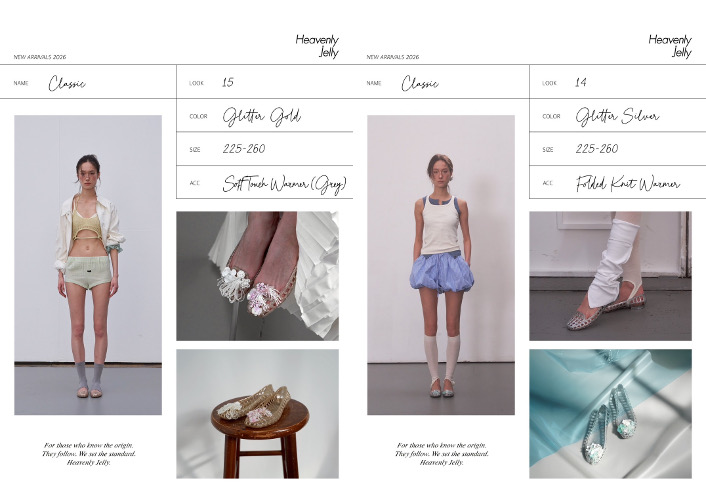This screenshot has height=500, width=706.
Task: Click the Heavenly Jelly logo on the left page
Action: point(317,46)
